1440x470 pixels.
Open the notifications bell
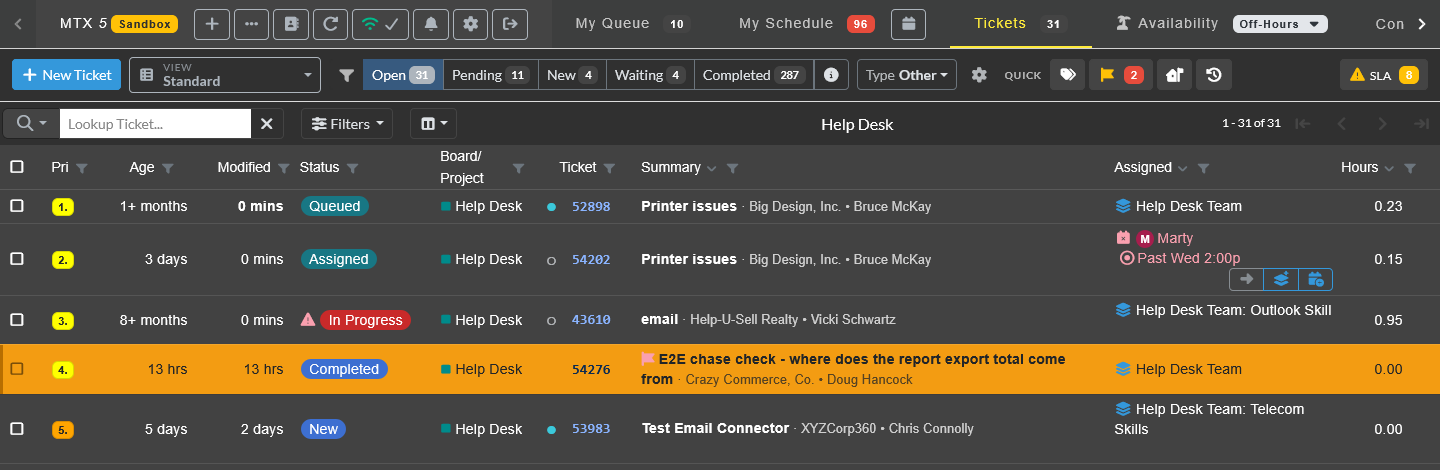(x=431, y=23)
